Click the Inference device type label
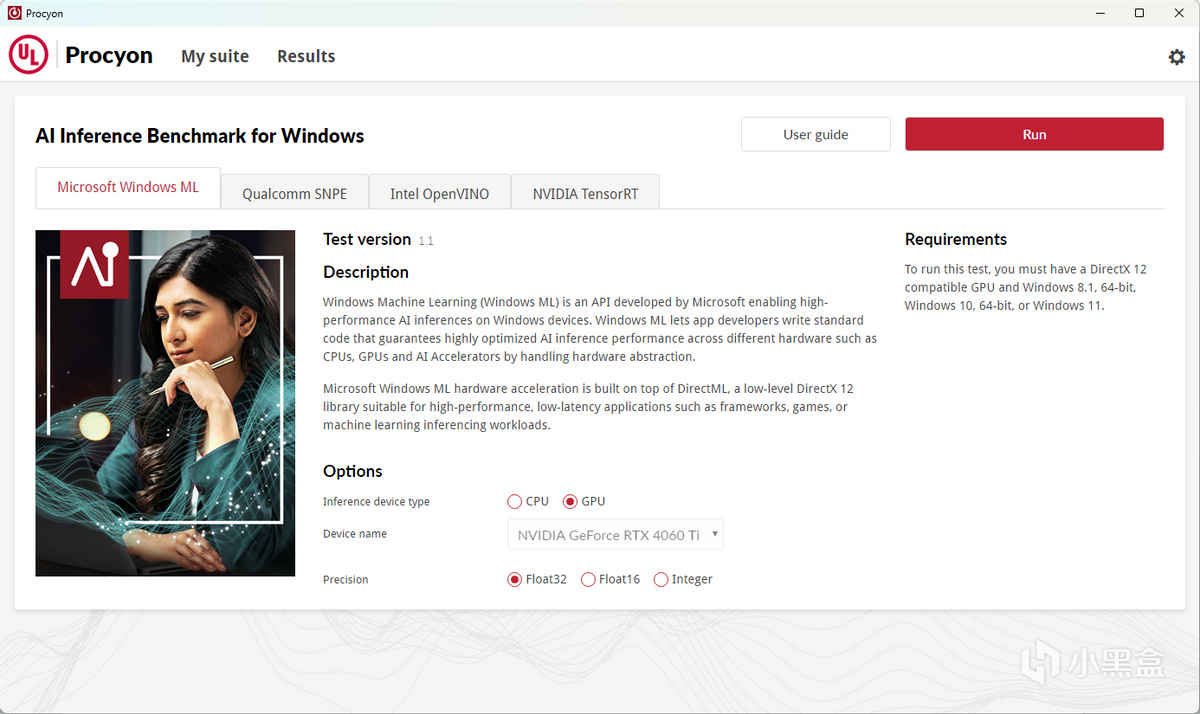The image size is (1200, 714). (x=376, y=502)
